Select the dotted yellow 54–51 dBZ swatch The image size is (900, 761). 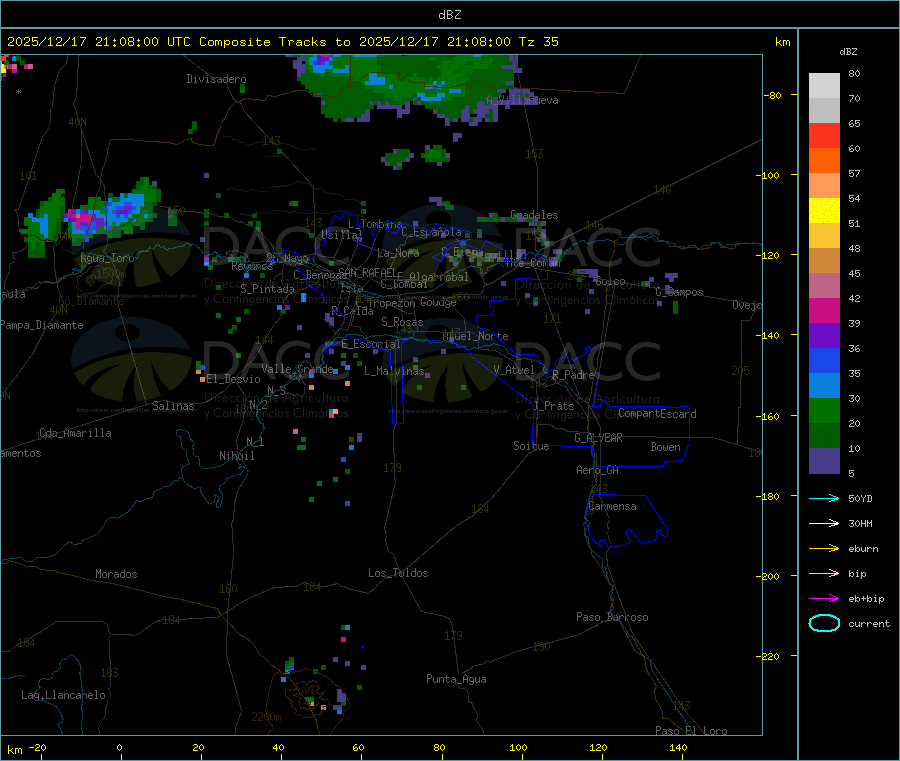coord(824,211)
